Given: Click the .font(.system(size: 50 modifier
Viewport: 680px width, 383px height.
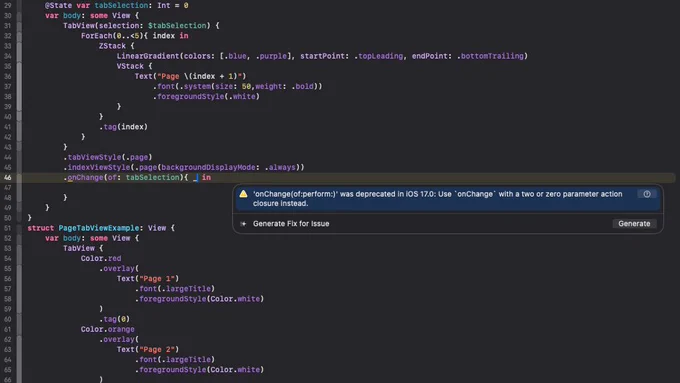Looking at the screenshot, I should (x=237, y=86).
